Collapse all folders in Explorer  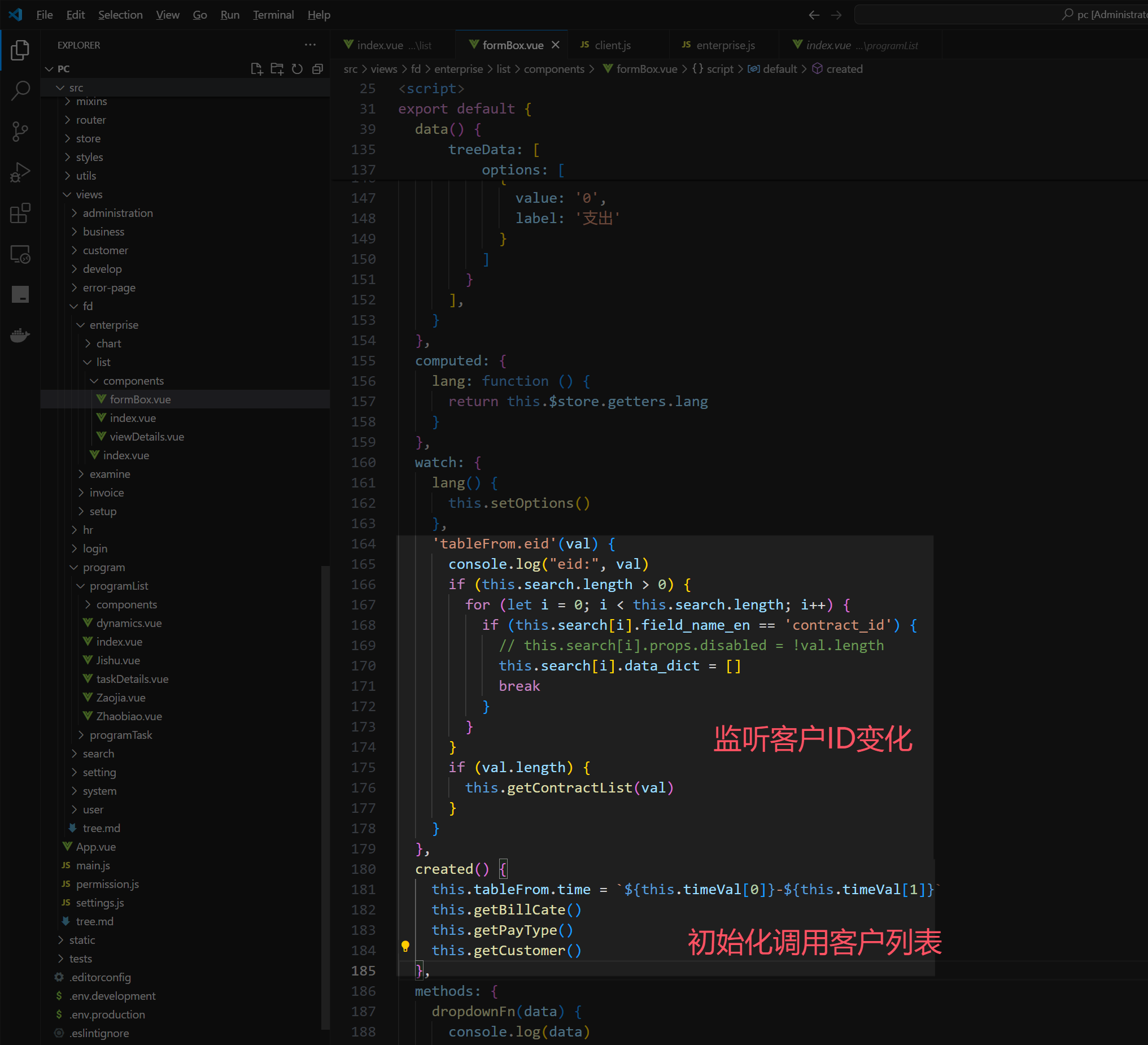coord(318,69)
